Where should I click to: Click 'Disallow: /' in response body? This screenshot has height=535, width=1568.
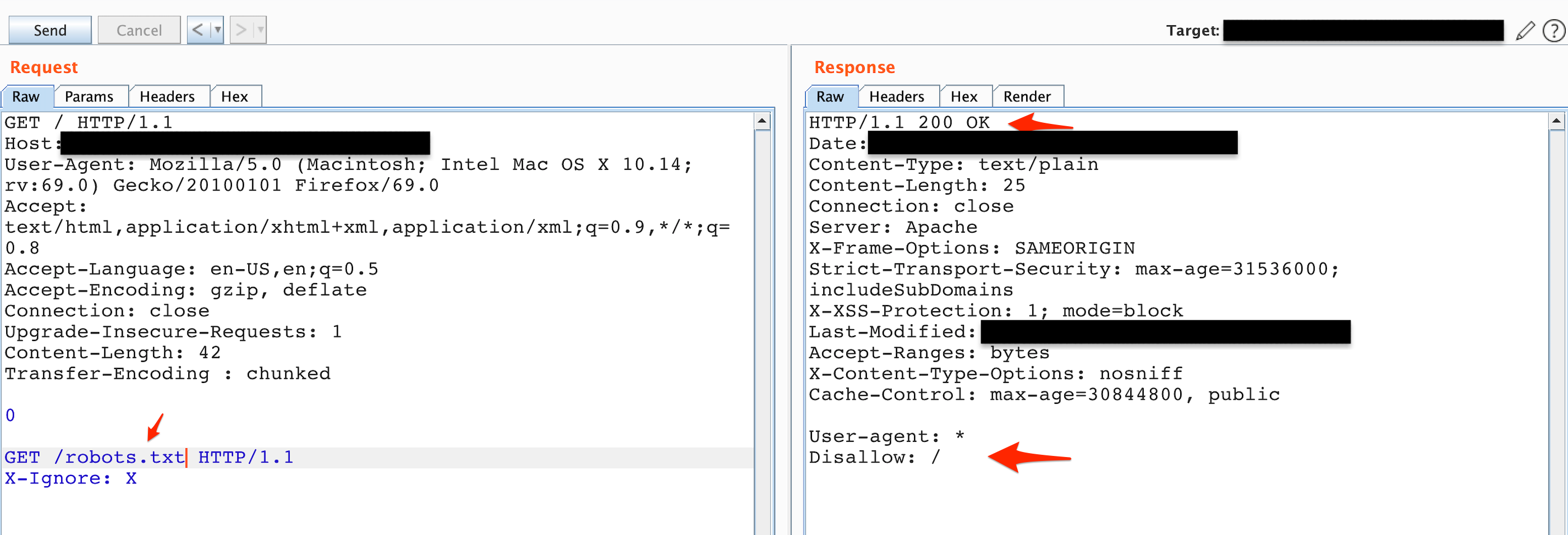[x=875, y=458]
